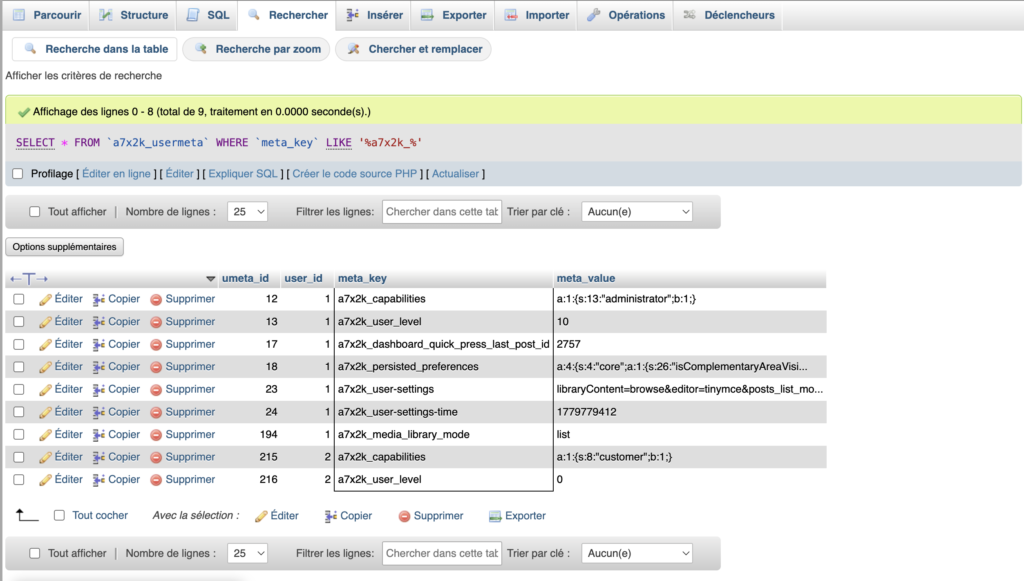Image resolution: width=1024 pixels, height=581 pixels.
Task: Open the column options triangle left of umeta_id
Action: point(210,279)
